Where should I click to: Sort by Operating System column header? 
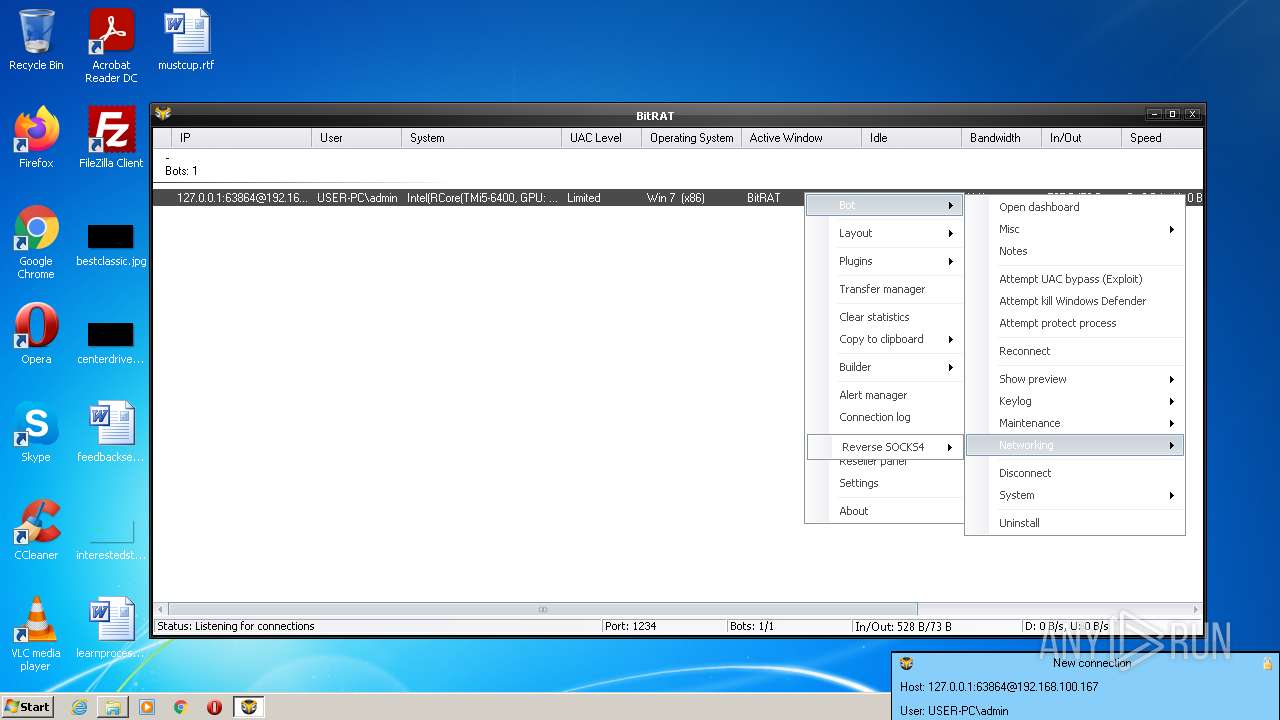691,138
